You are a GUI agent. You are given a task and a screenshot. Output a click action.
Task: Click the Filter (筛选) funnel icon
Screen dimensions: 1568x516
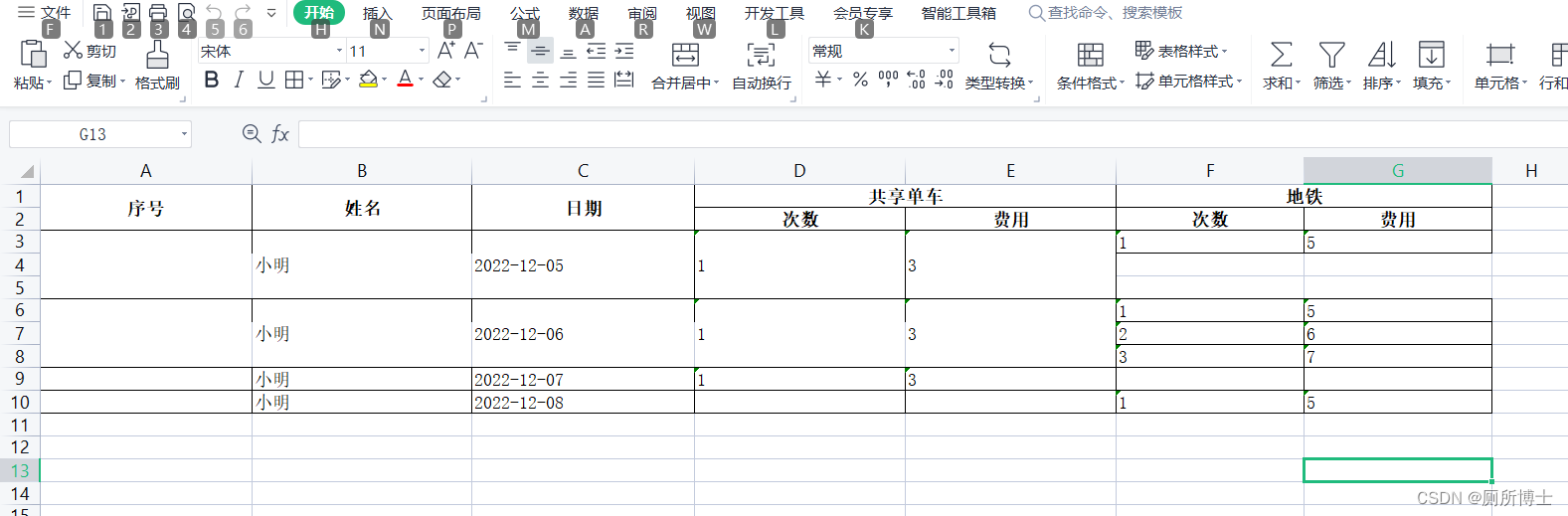(1331, 55)
